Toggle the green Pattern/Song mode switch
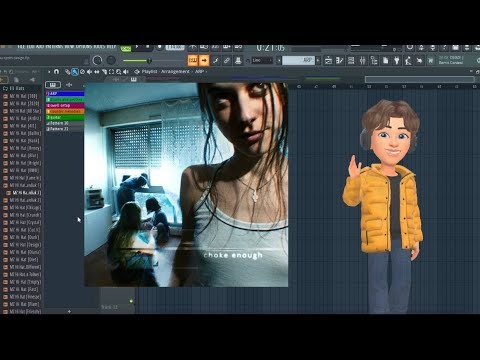 coord(126,48)
